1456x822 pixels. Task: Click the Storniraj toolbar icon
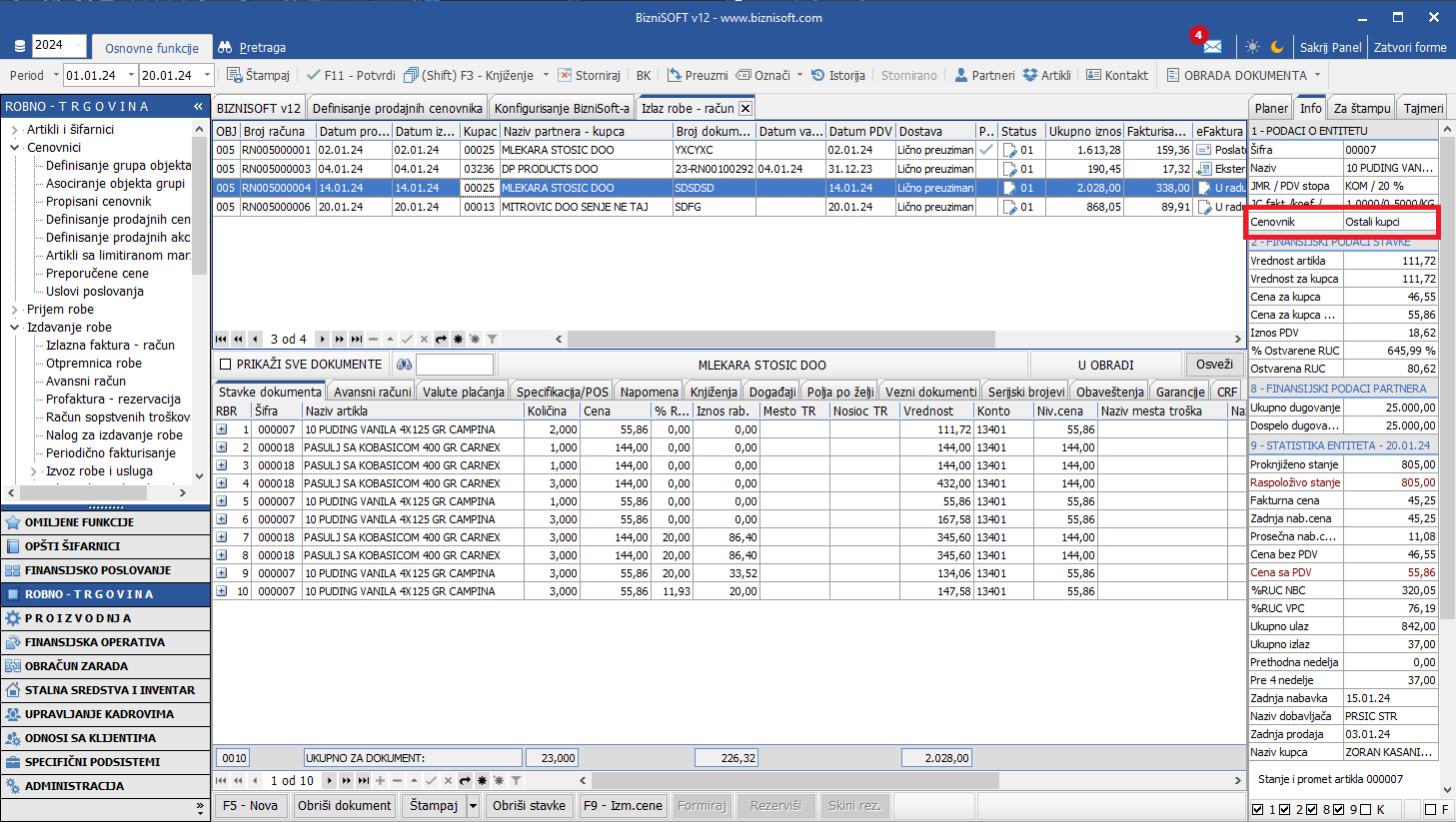point(565,75)
